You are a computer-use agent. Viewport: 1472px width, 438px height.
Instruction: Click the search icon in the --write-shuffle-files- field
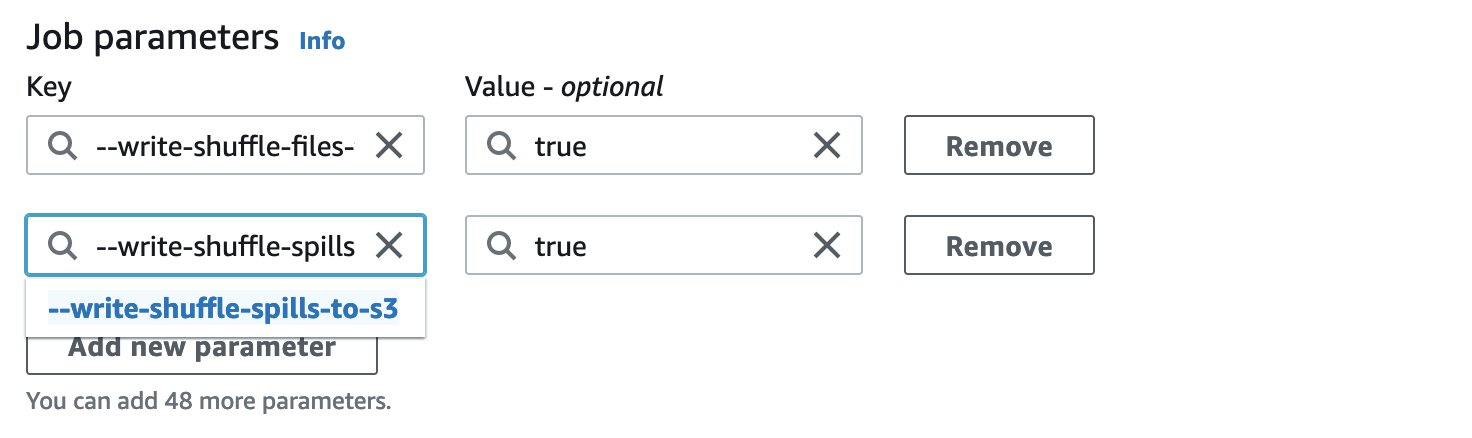[62, 146]
